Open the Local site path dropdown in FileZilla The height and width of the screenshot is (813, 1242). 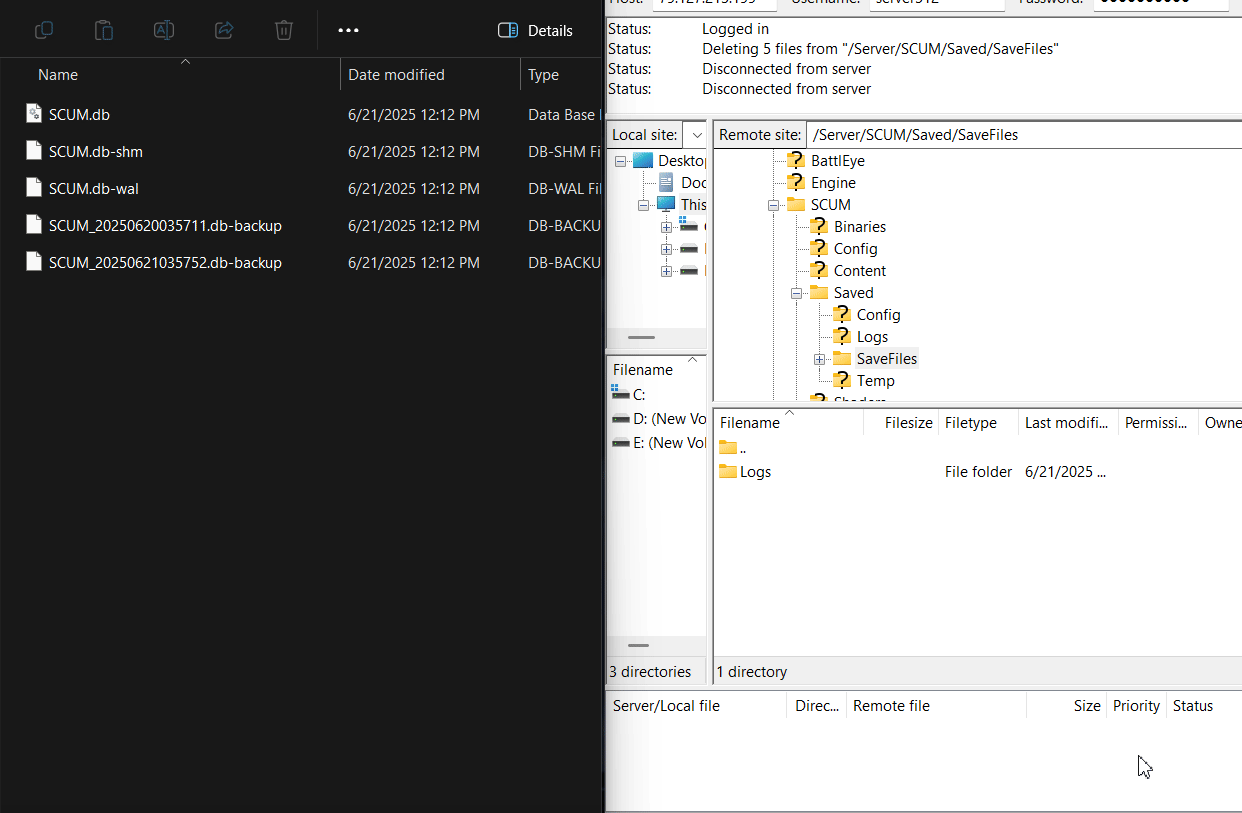[x=697, y=135]
